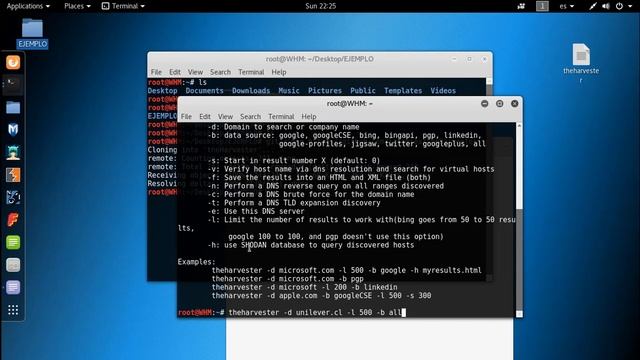Open the grey dock icon below the green editor

[13, 265]
